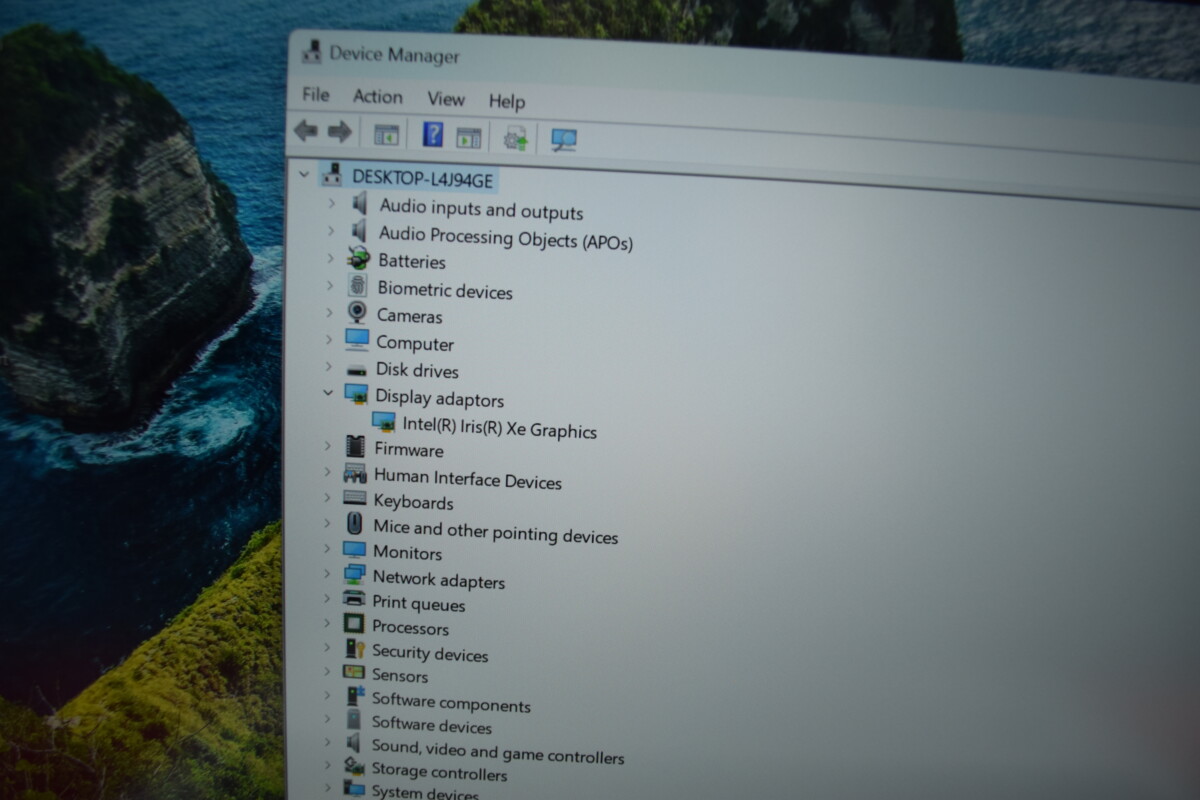This screenshot has width=1200, height=800.
Task: Expand the Monitors node
Action: (327, 549)
